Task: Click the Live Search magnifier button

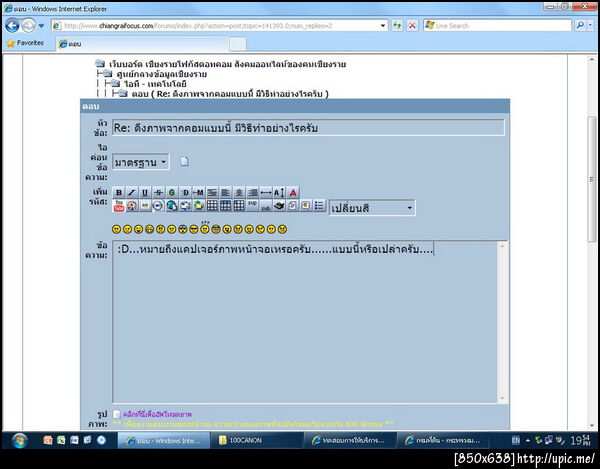Action: (x=580, y=26)
